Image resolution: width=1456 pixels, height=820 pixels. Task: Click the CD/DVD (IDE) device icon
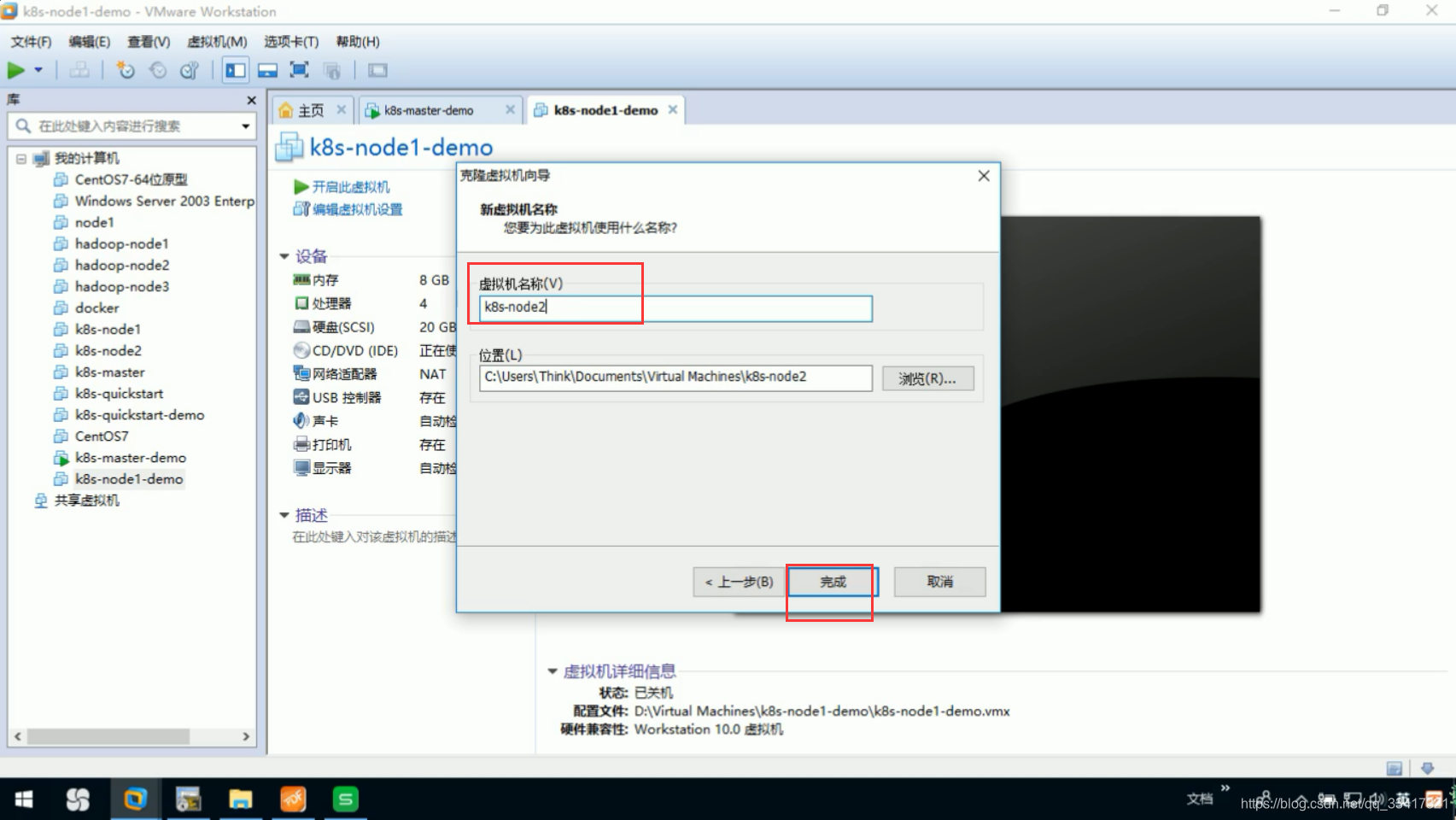point(301,350)
